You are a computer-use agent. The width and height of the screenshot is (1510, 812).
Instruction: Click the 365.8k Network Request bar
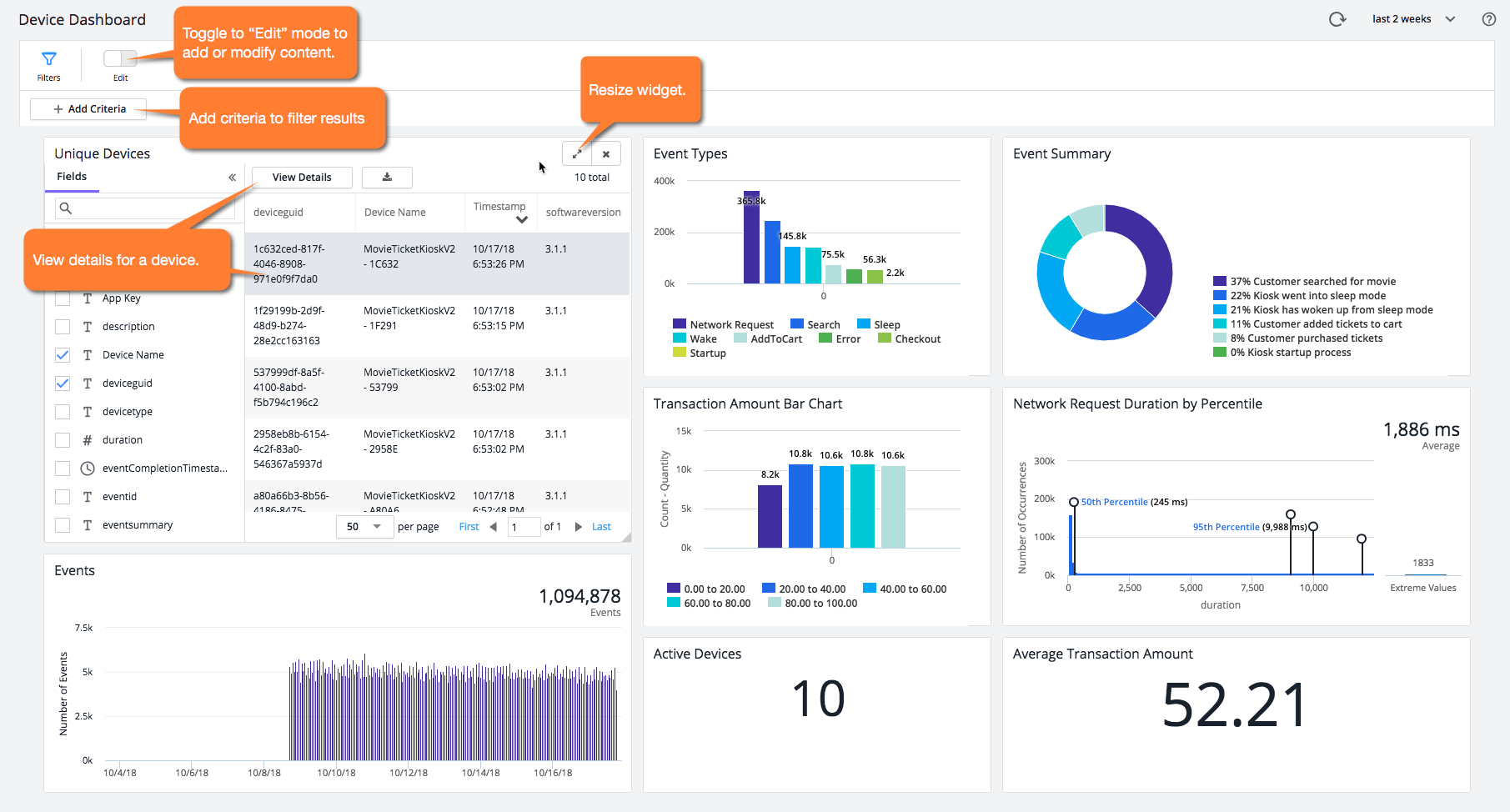point(751,238)
